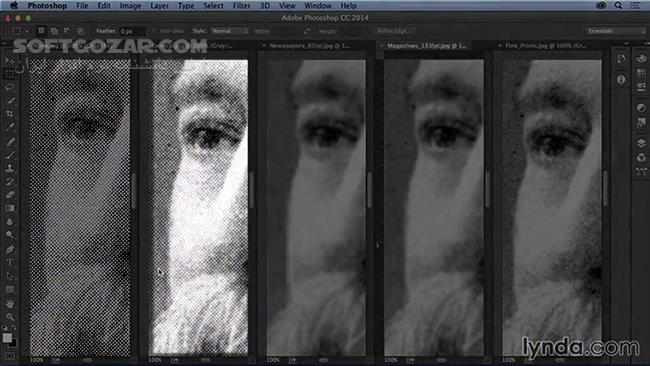Viewport: 650px width, 366px height.
Task: Toggle the Anti-alias checkbox
Action: 154,31
